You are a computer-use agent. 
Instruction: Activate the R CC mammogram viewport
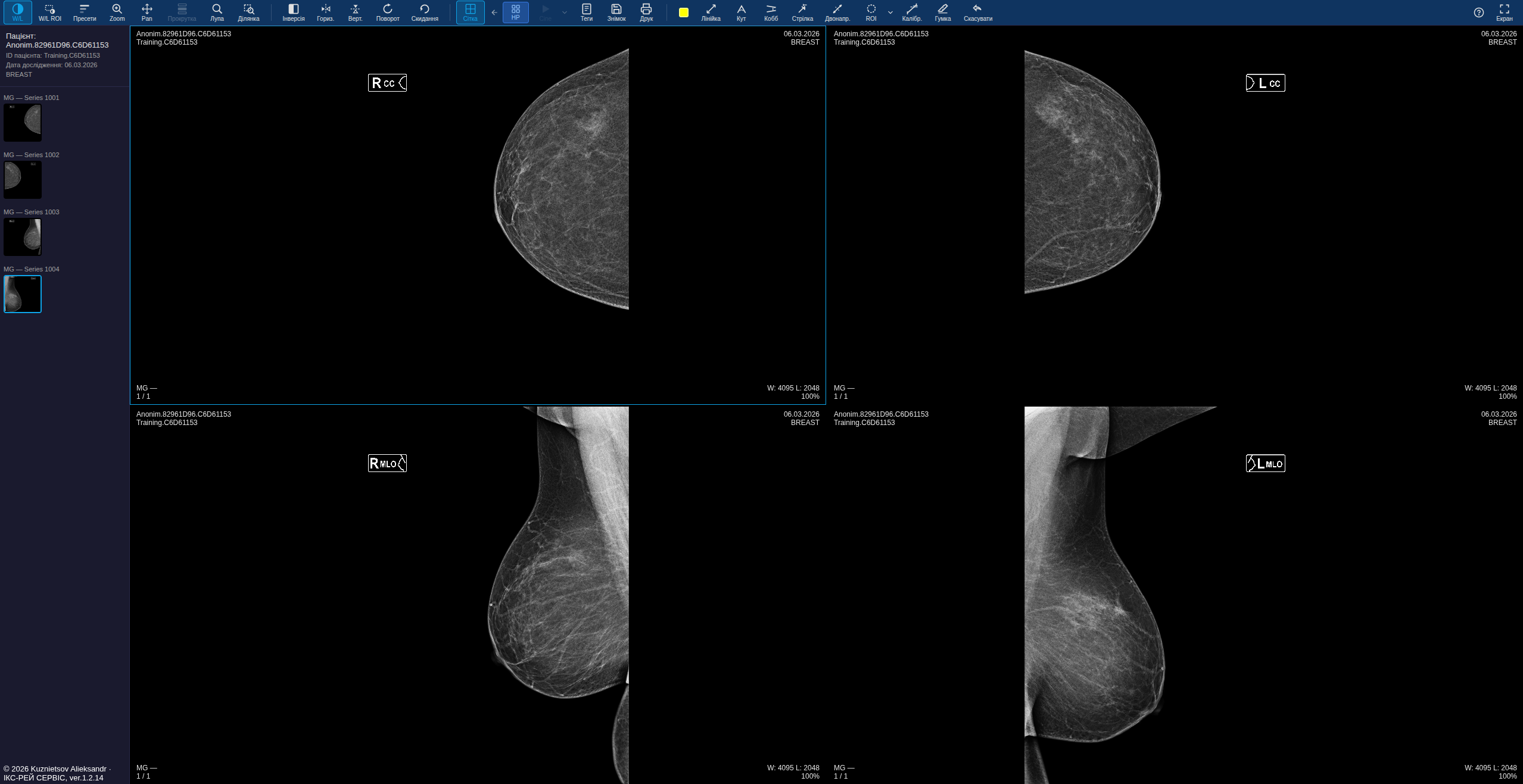click(478, 215)
